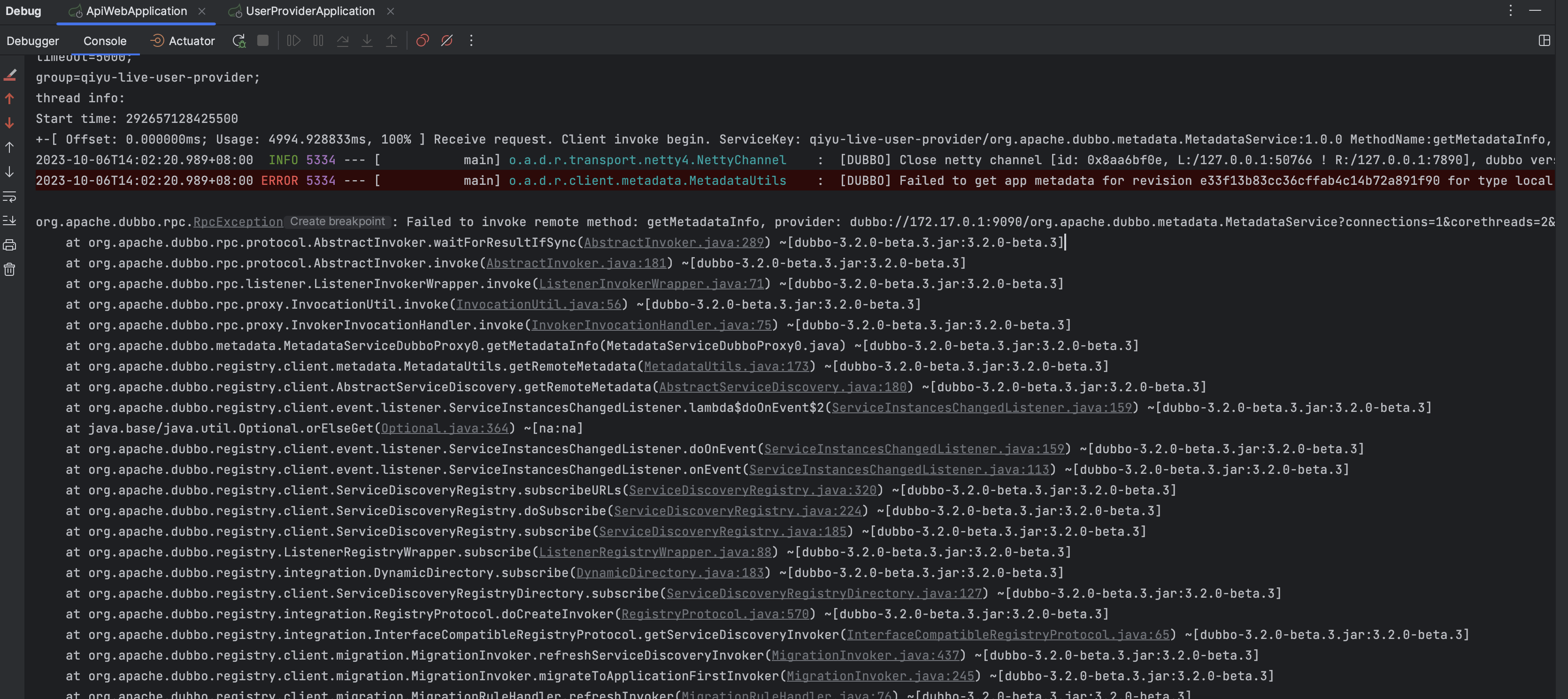This screenshot has height=699, width=1568.
Task: Open InvocationUtil.java:56 link
Action: click(x=538, y=305)
